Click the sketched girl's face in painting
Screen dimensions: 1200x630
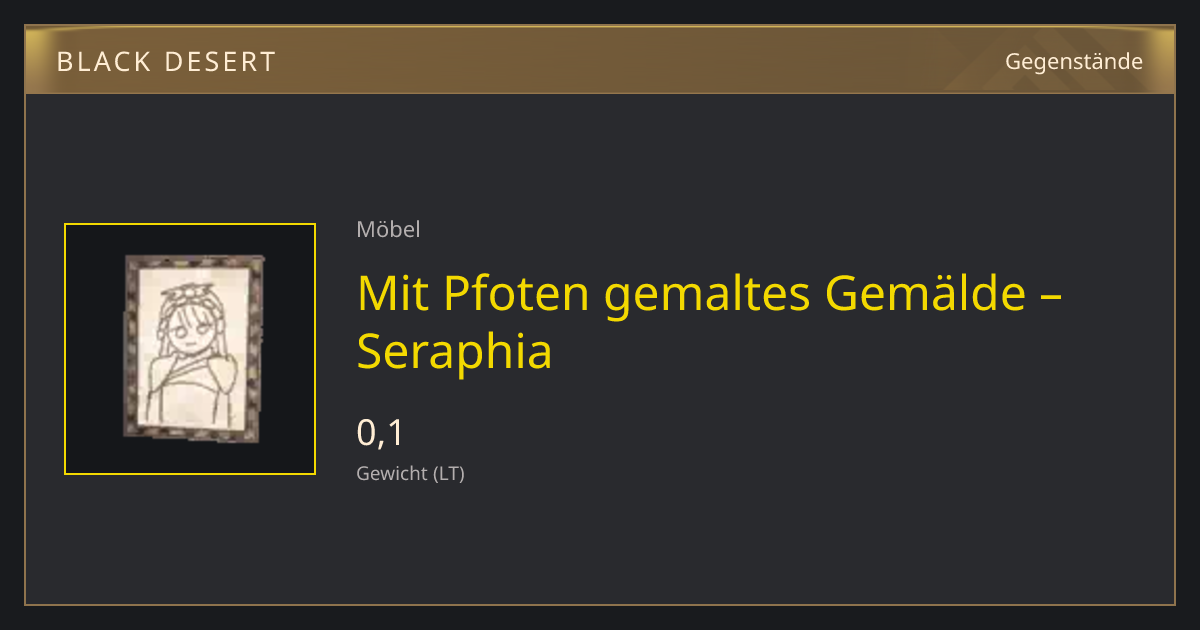[191, 333]
